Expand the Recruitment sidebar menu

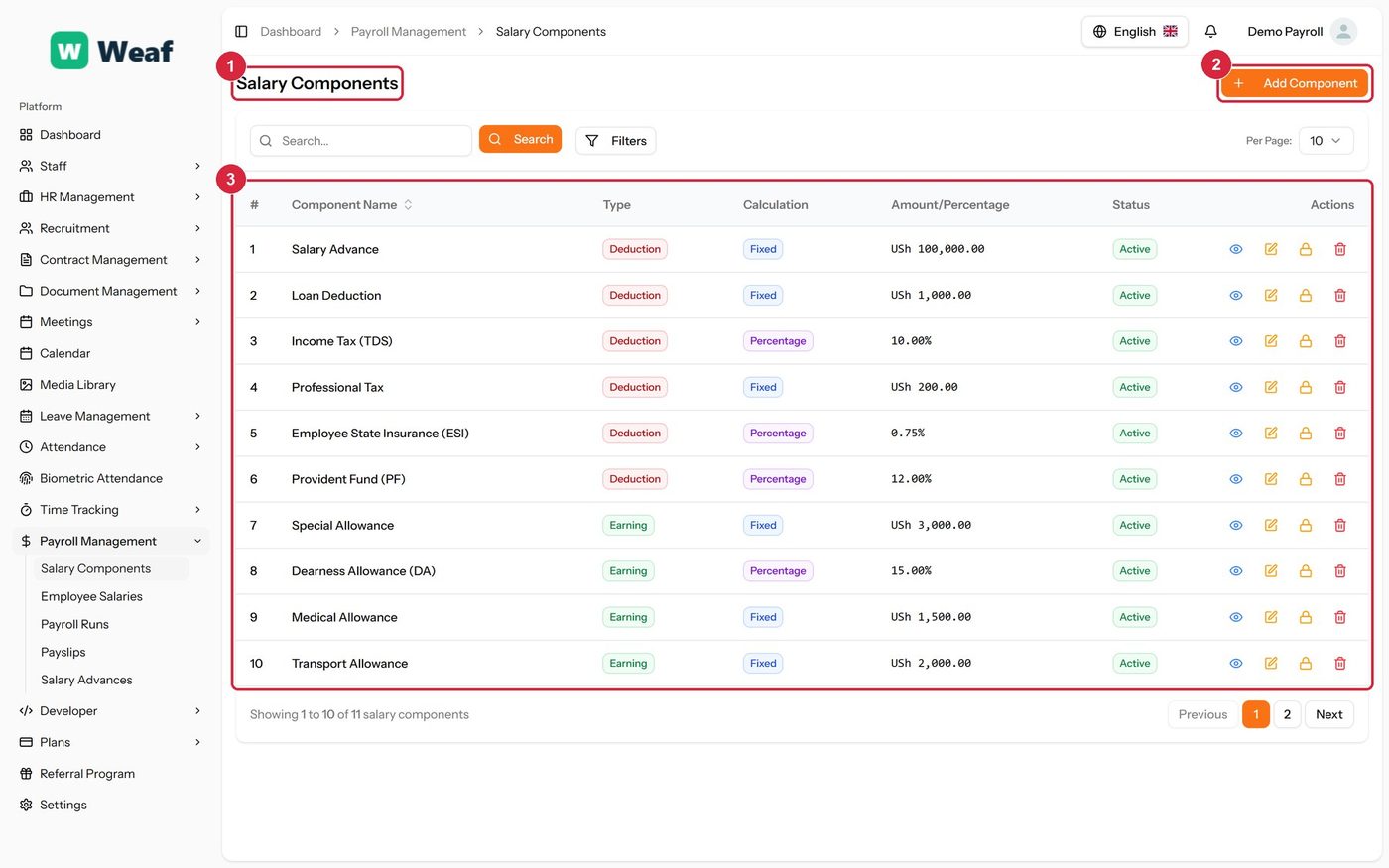[111, 228]
